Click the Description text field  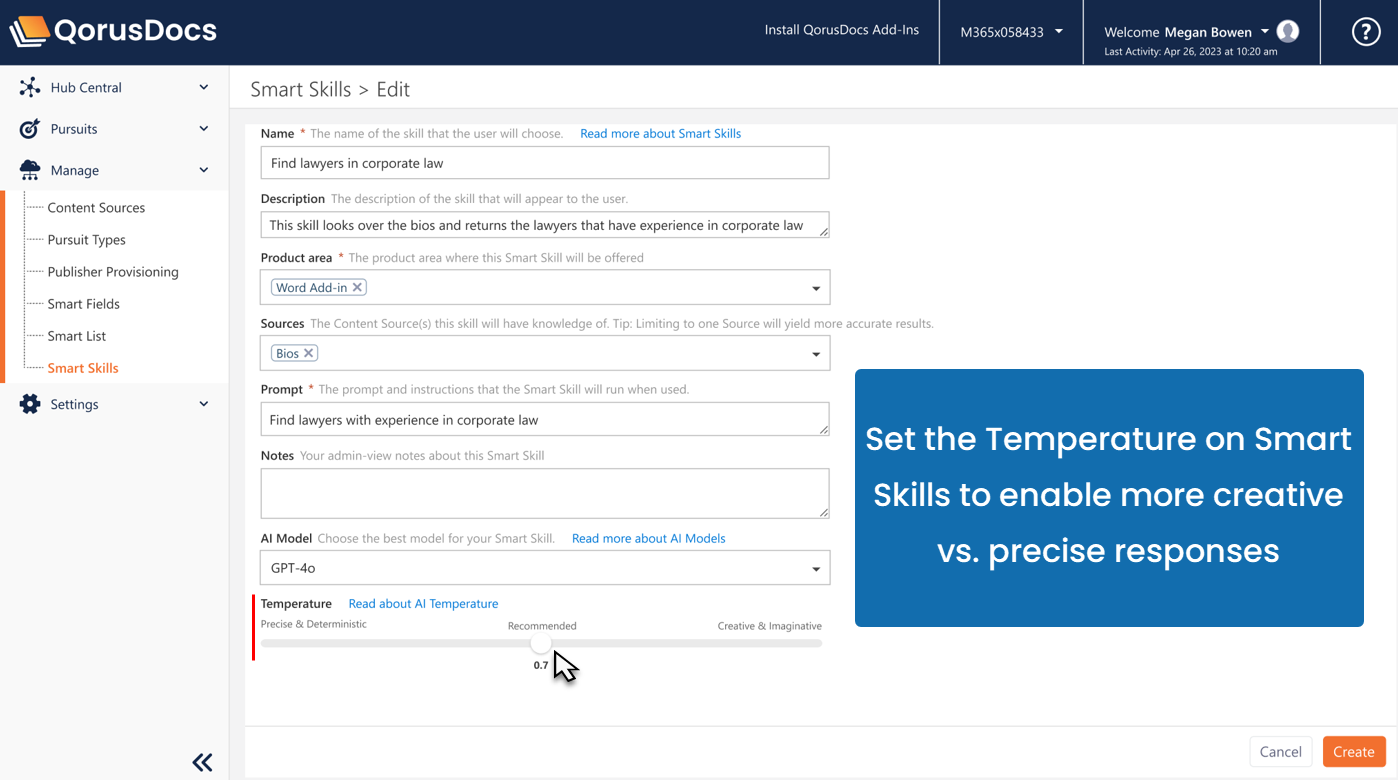pyautogui.click(x=545, y=225)
